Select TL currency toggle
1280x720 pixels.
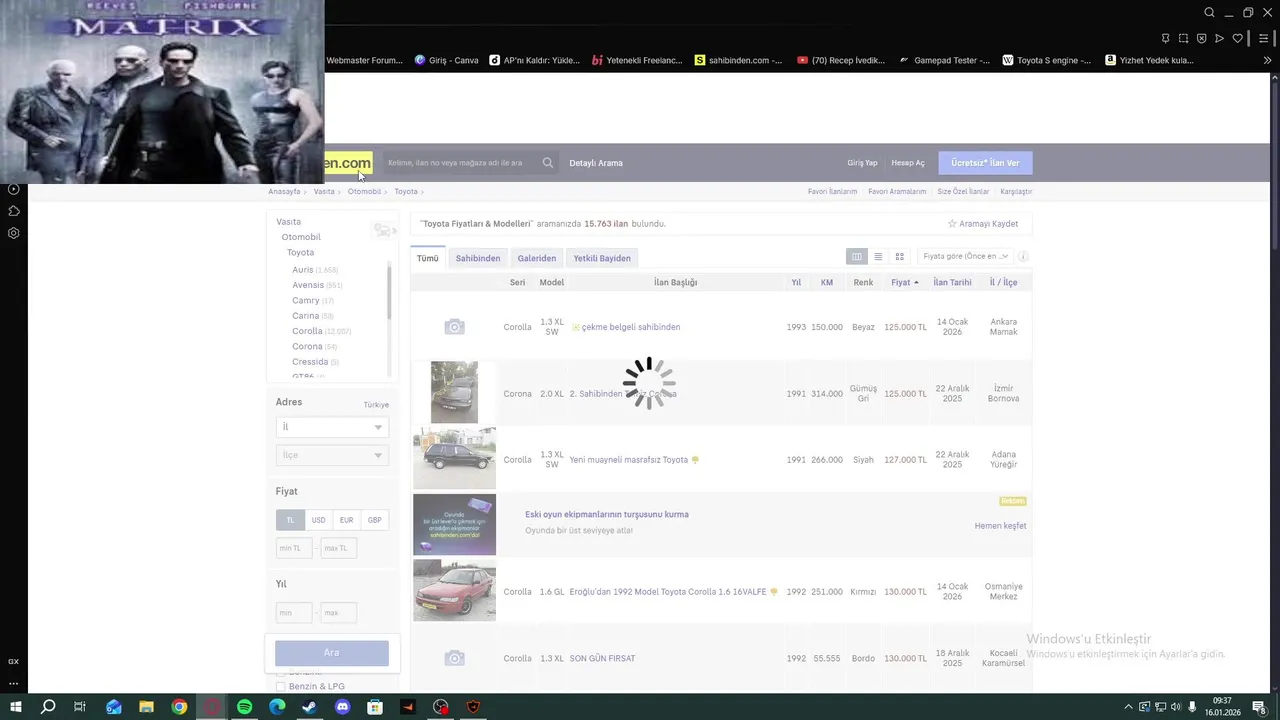(x=290, y=520)
